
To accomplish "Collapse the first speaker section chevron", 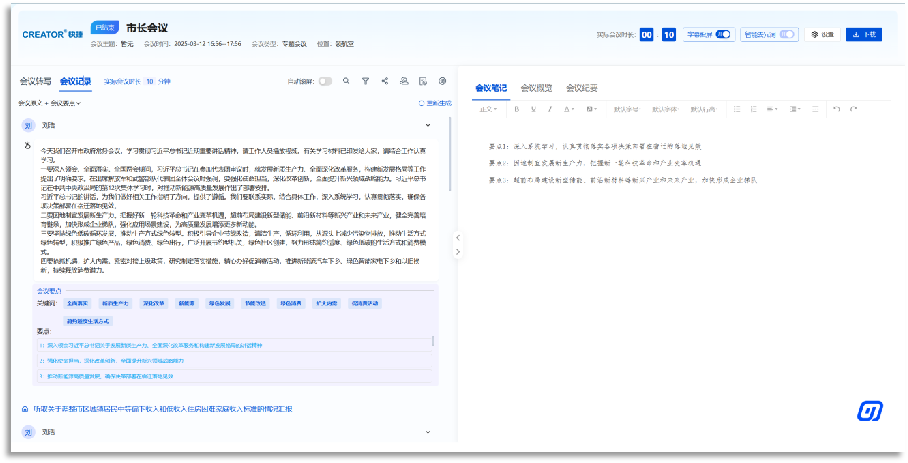I will (428, 125).
